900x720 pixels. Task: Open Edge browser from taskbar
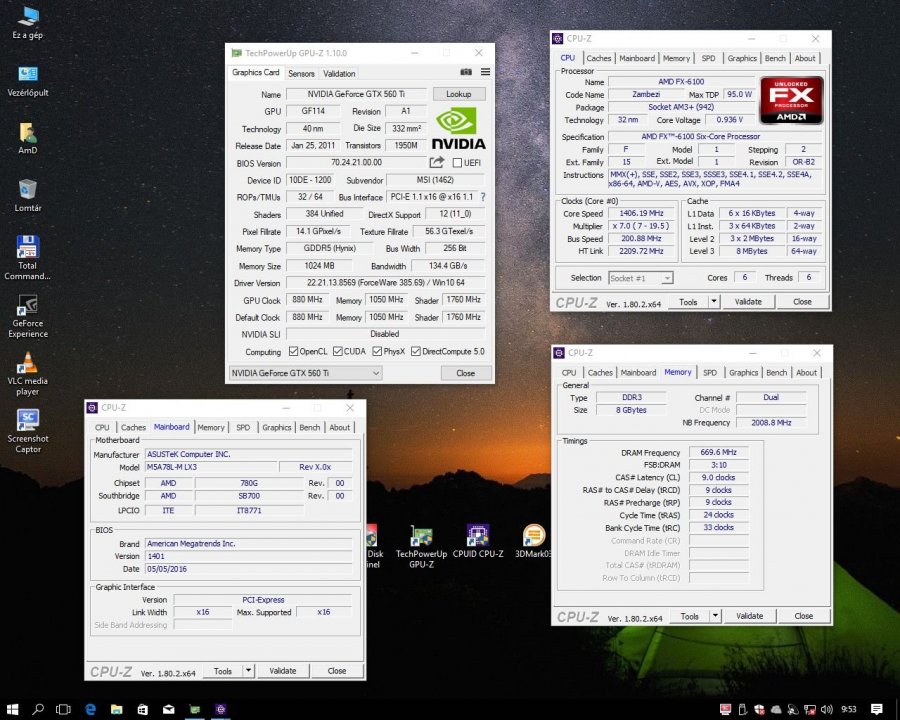click(x=90, y=709)
